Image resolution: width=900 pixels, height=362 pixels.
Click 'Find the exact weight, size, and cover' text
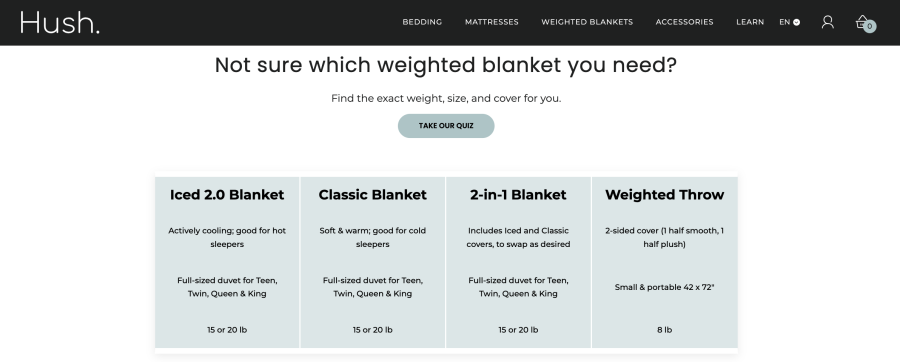[446, 99]
